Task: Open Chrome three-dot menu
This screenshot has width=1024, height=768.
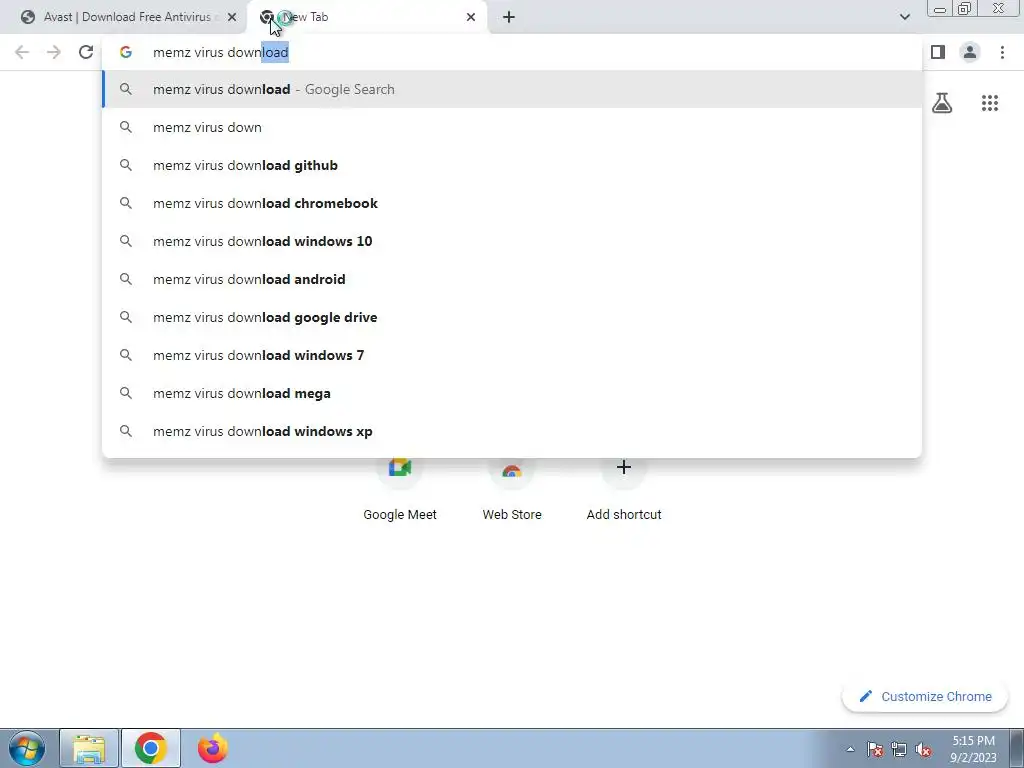Action: coord(1002,52)
